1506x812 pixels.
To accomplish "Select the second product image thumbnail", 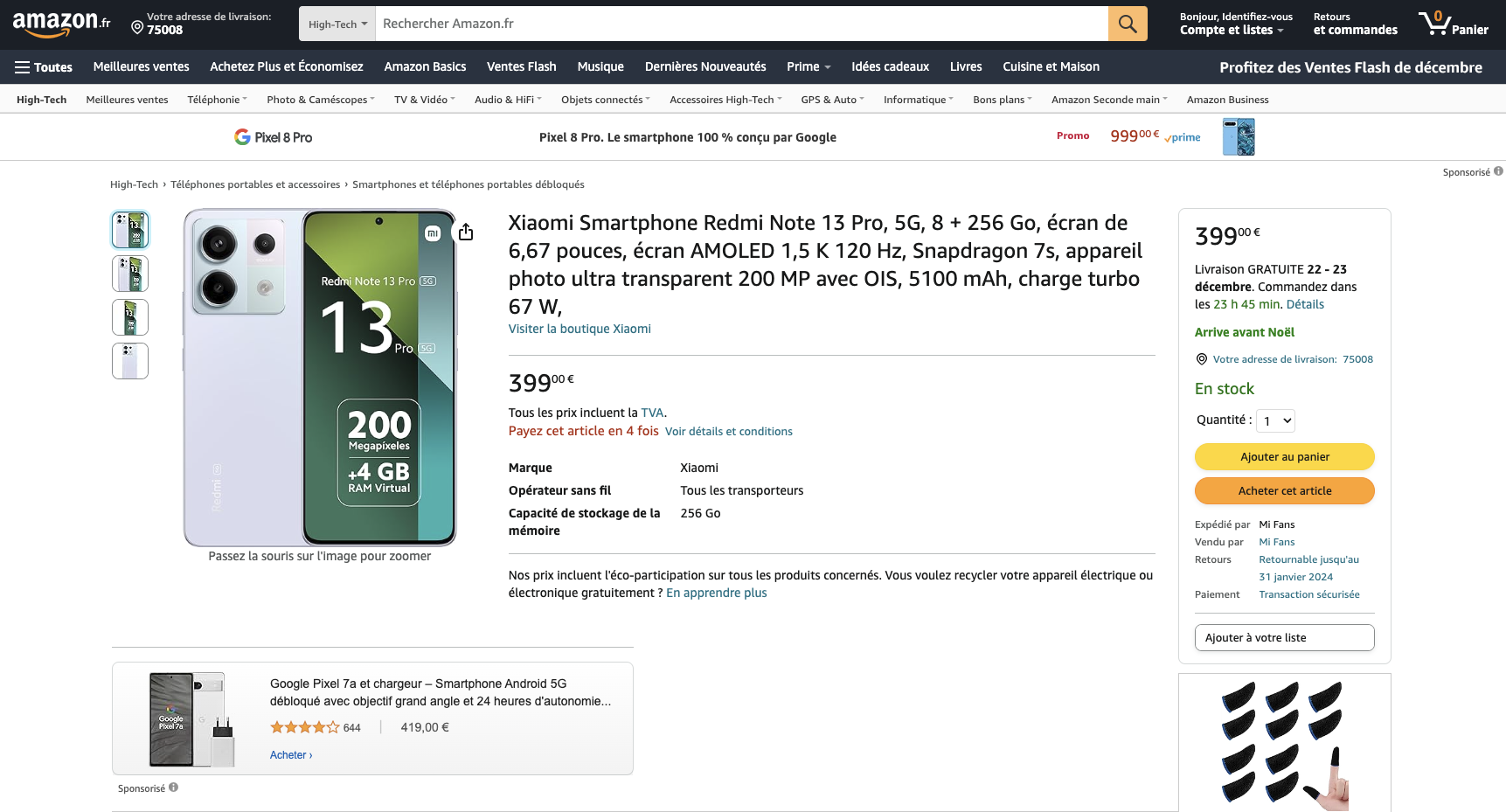I will click(130, 274).
